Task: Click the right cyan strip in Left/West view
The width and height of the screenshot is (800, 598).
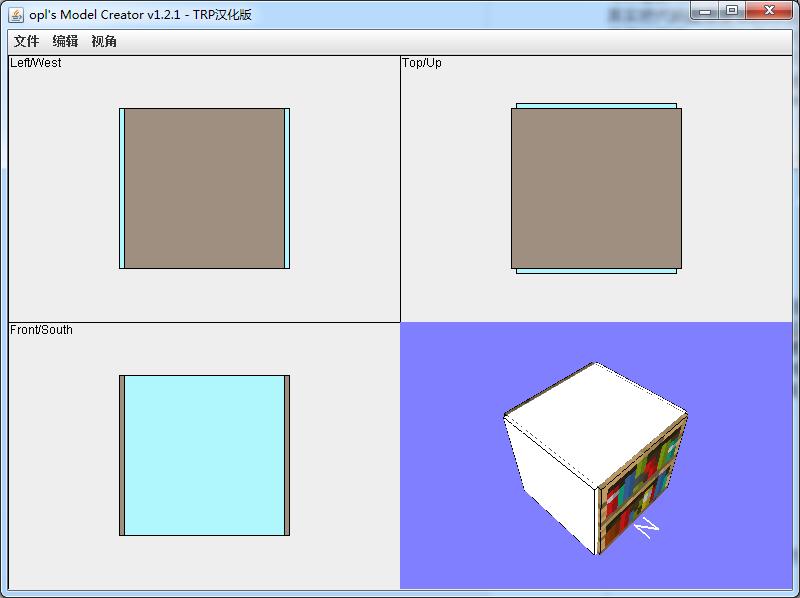Action: 287,188
